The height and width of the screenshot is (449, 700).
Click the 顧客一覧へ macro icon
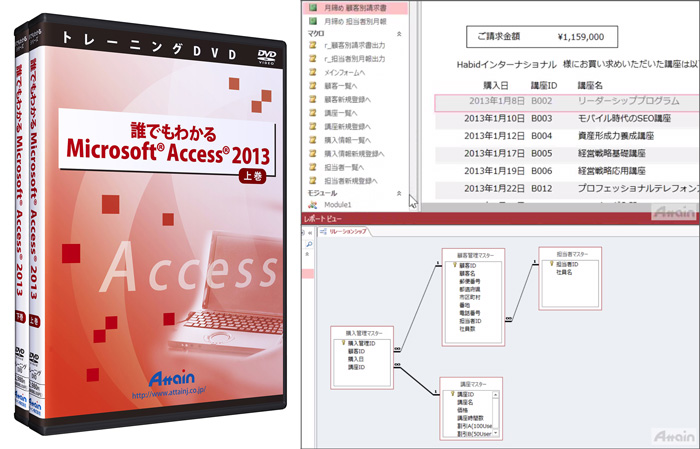(313, 86)
